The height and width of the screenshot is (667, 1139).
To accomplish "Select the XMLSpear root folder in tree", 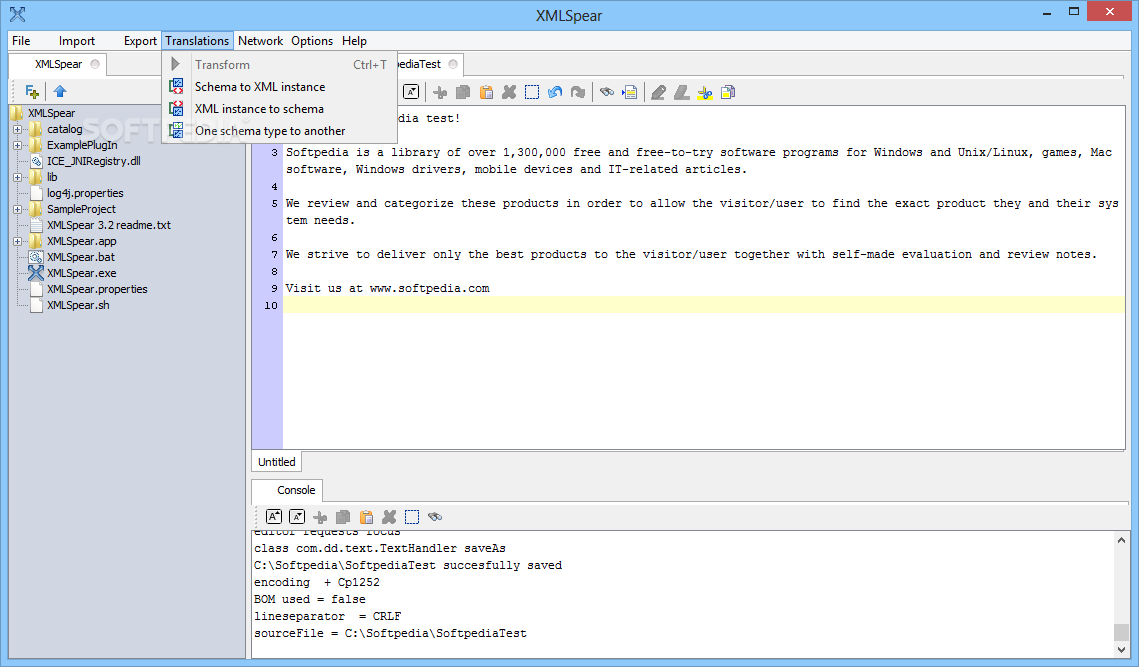I will pyautogui.click(x=51, y=113).
